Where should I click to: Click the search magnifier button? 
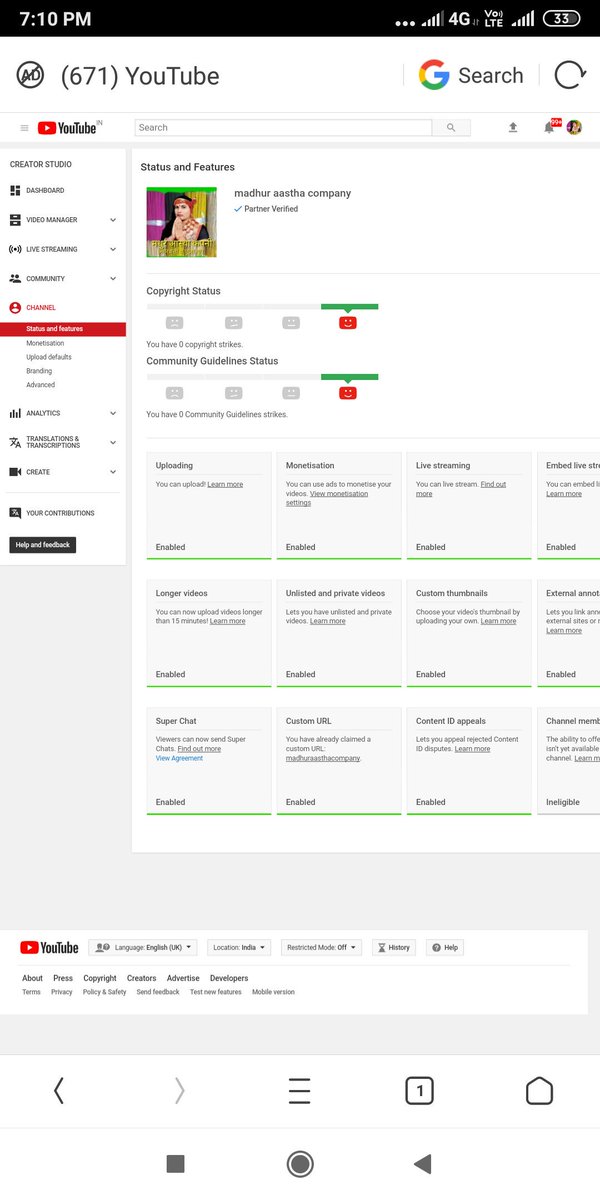tap(451, 128)
